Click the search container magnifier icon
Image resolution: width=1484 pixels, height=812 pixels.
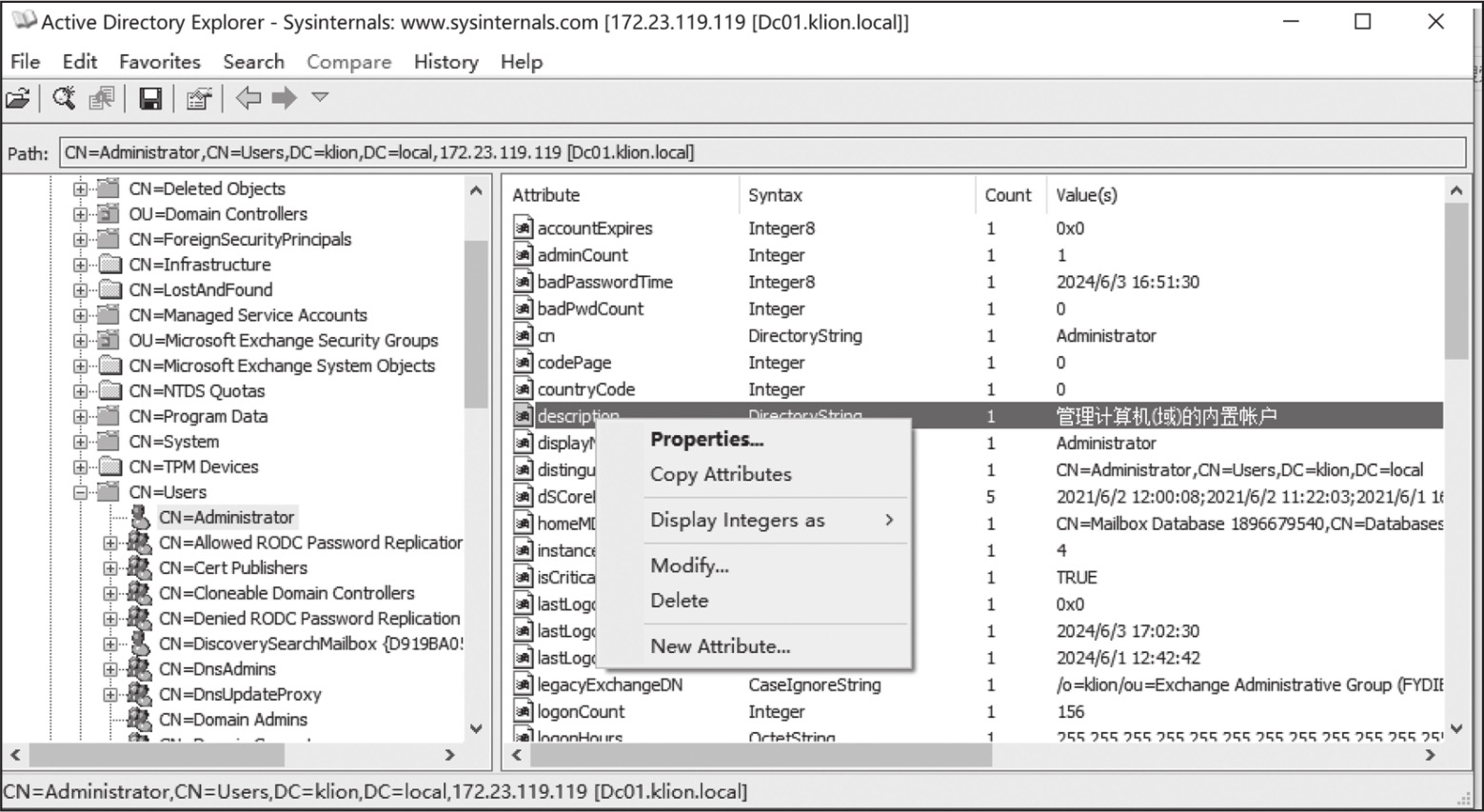[64, 98]
